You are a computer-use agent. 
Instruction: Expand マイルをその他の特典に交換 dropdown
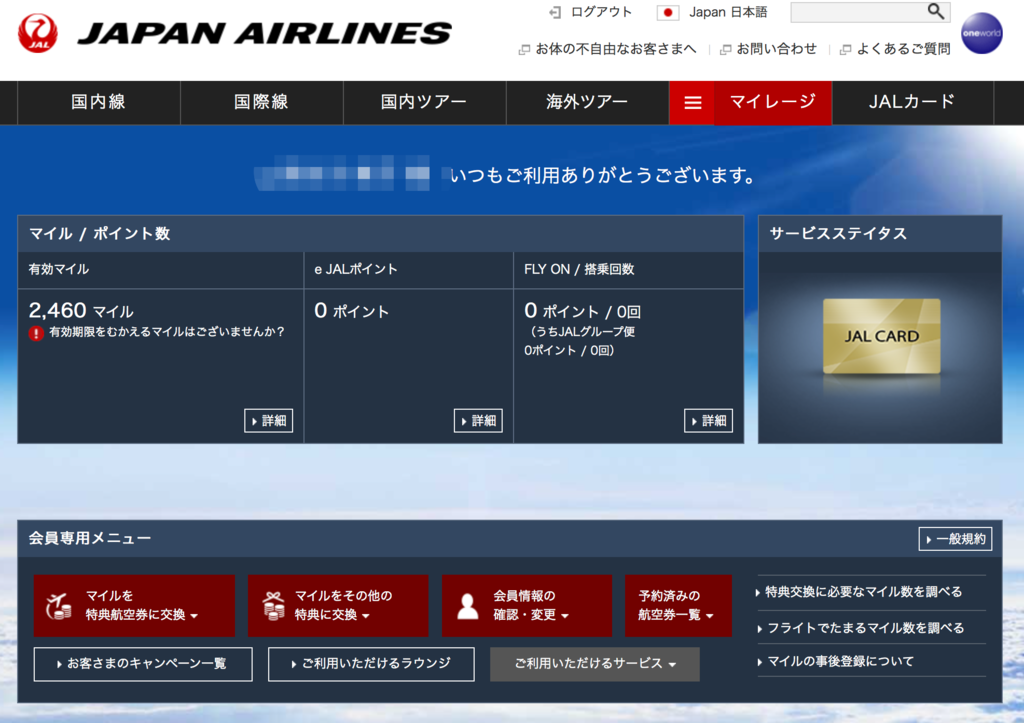click(x=338, y=605)
